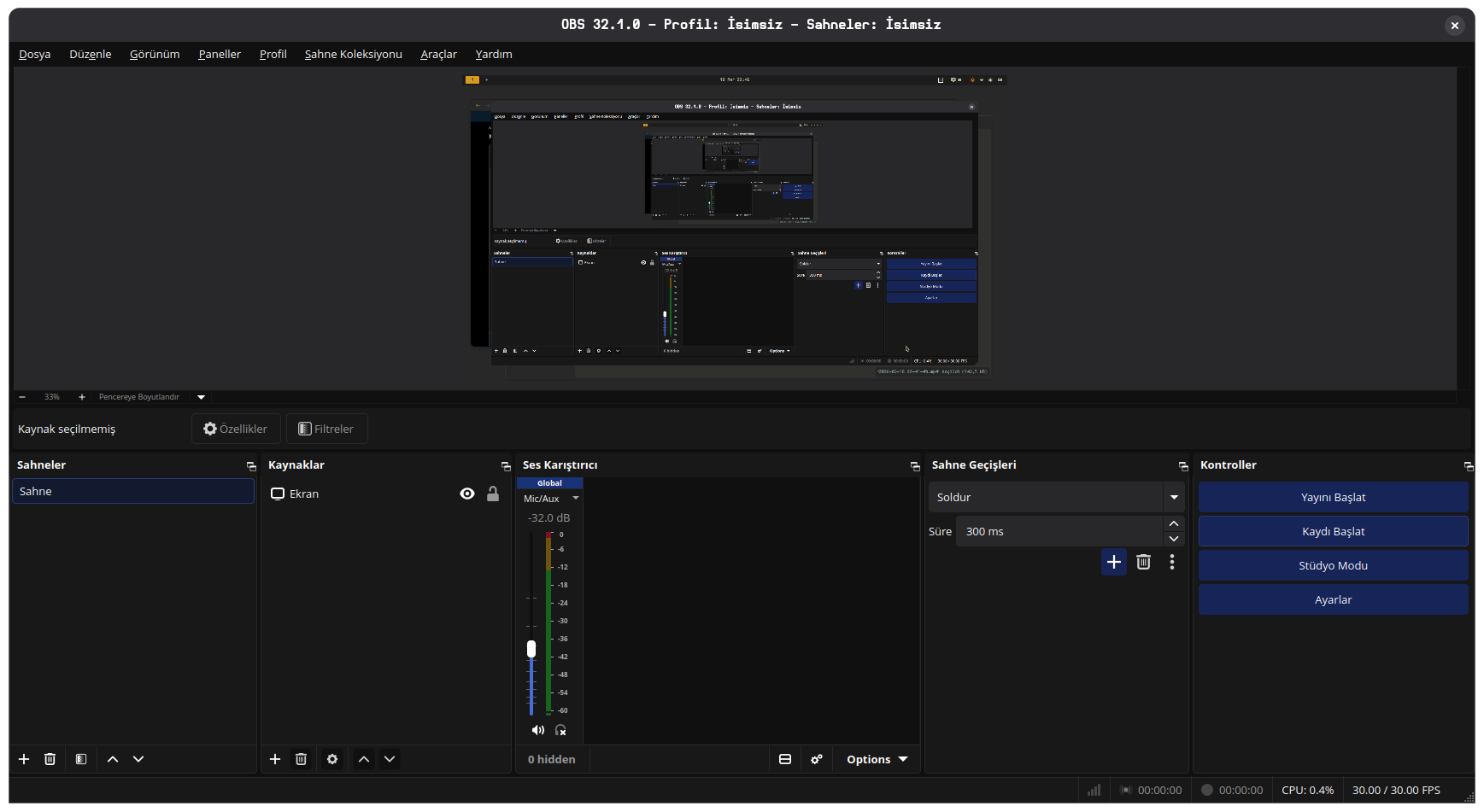Click the CPU: 0.4% status entry
Screen dimensions: 1484x812
pos(1308,790)
